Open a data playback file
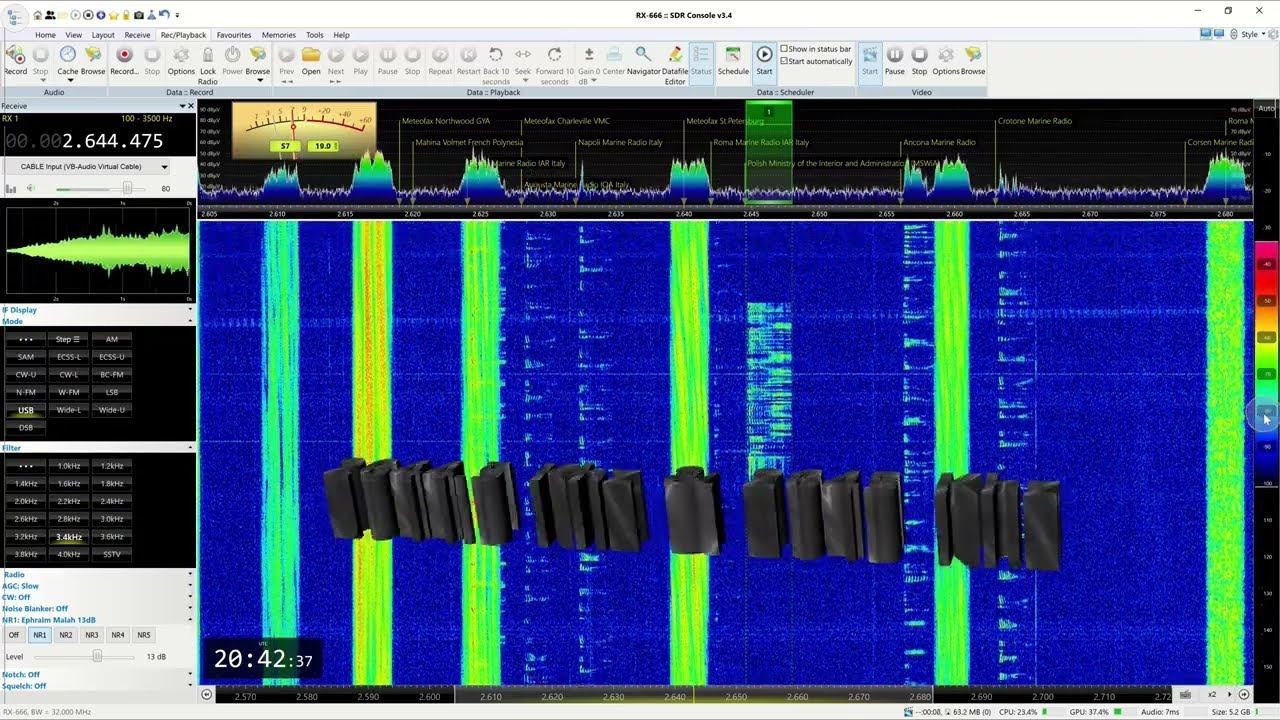The image size is (1280, 720). pyautogui.click(x=311, y=60)
